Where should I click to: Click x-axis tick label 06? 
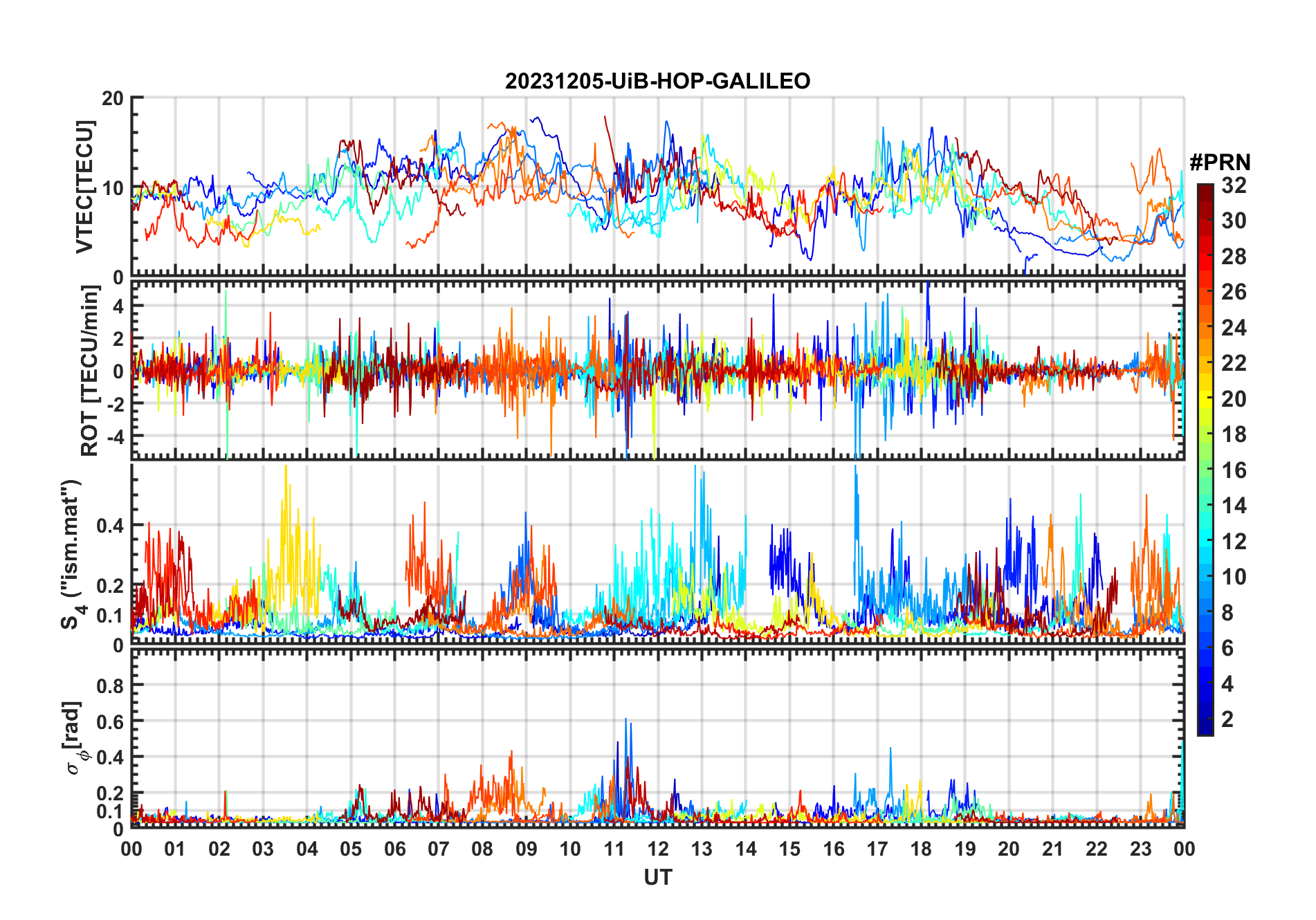tap(394, 849)
